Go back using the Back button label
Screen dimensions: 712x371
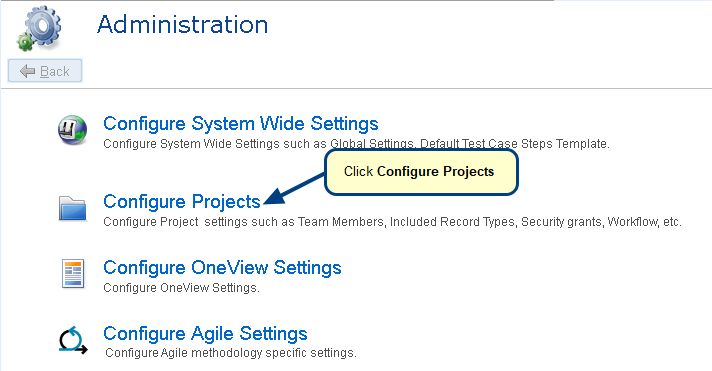[x=54, y=71]
